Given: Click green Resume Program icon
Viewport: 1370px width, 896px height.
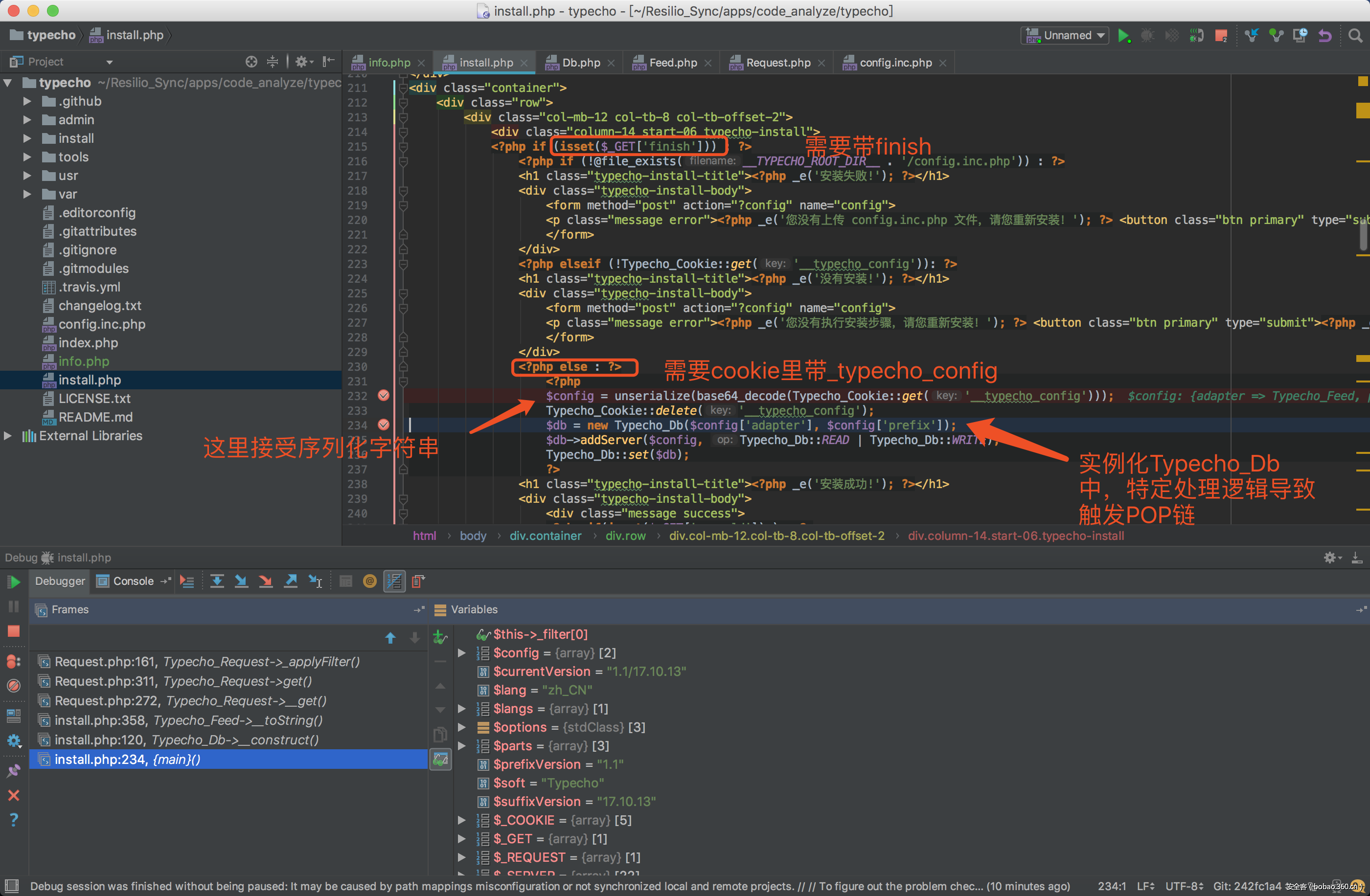Looking at the screenshot, I should click(14, 582).
